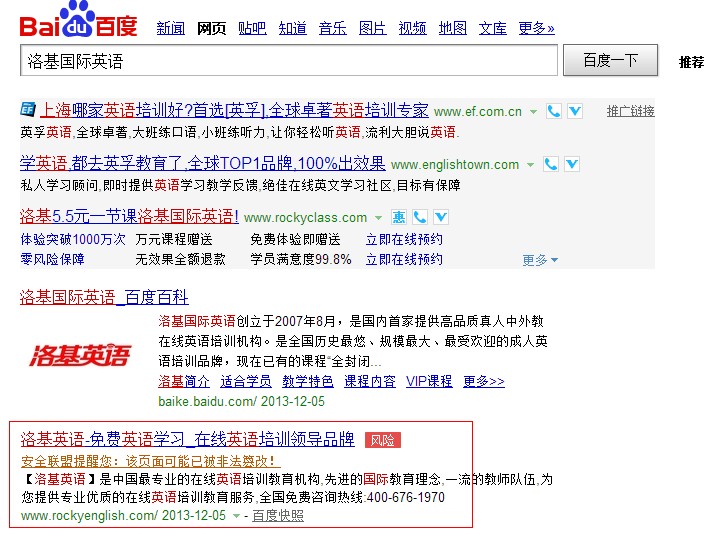Open the 洛基英语 logo thumbnail
Viewport: 705px width, 538px height.
pos(80,355)
